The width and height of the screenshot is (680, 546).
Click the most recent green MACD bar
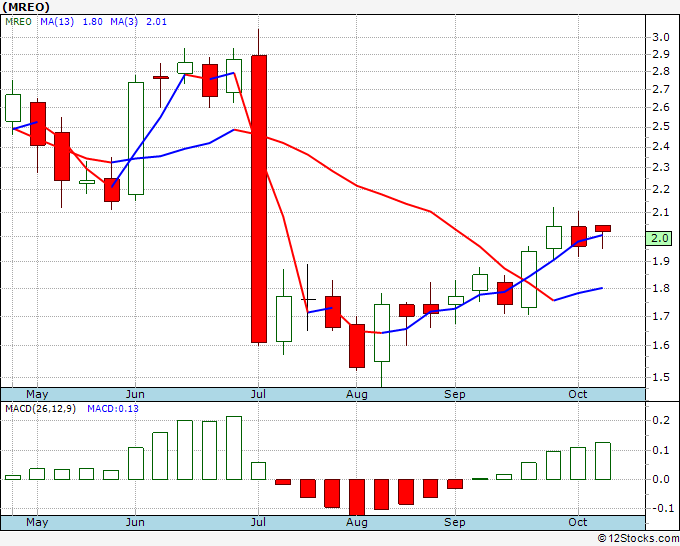tap(603, 461)
